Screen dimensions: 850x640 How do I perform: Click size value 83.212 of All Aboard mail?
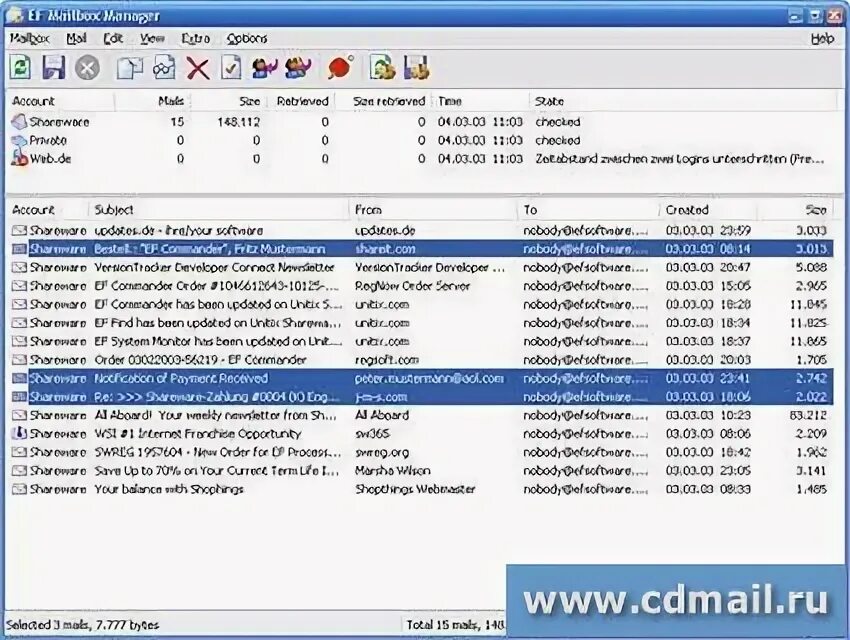pyautogui.click(x=808, y=415)
